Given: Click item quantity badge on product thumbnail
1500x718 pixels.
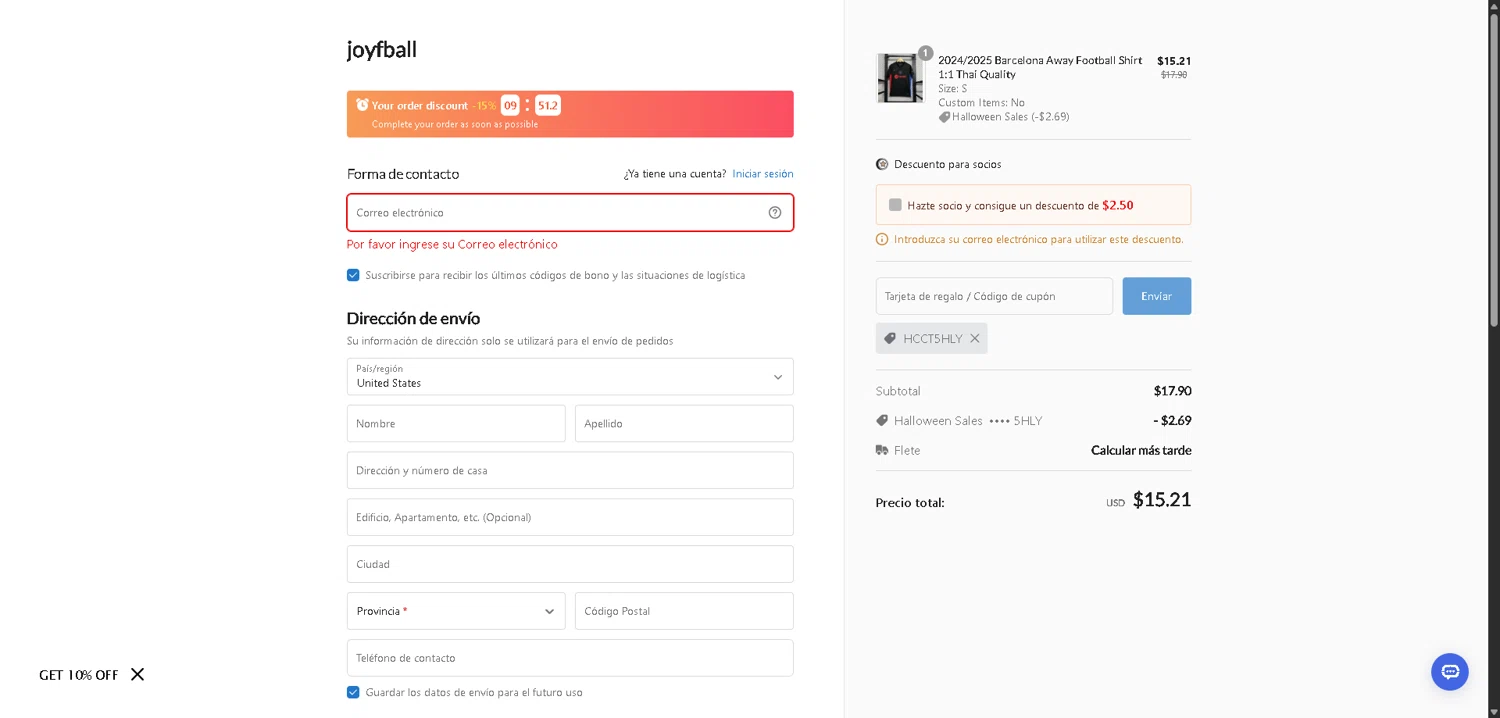Looking at the screenshot, I should 926,53.
